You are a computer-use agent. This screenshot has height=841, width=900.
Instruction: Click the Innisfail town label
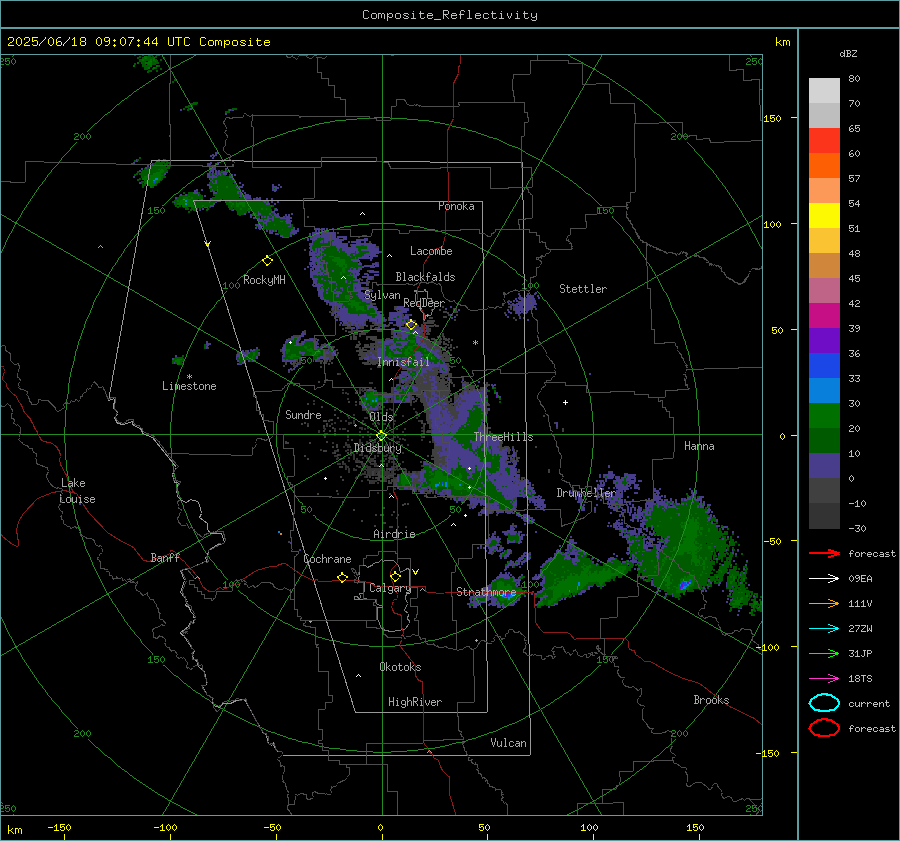coord(403,362)
